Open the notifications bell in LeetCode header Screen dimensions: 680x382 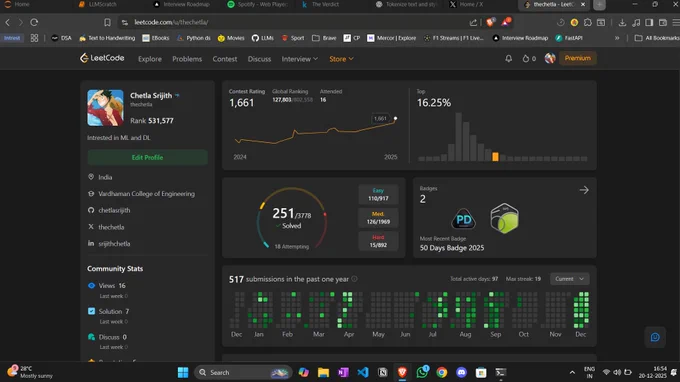pos(508,58)
